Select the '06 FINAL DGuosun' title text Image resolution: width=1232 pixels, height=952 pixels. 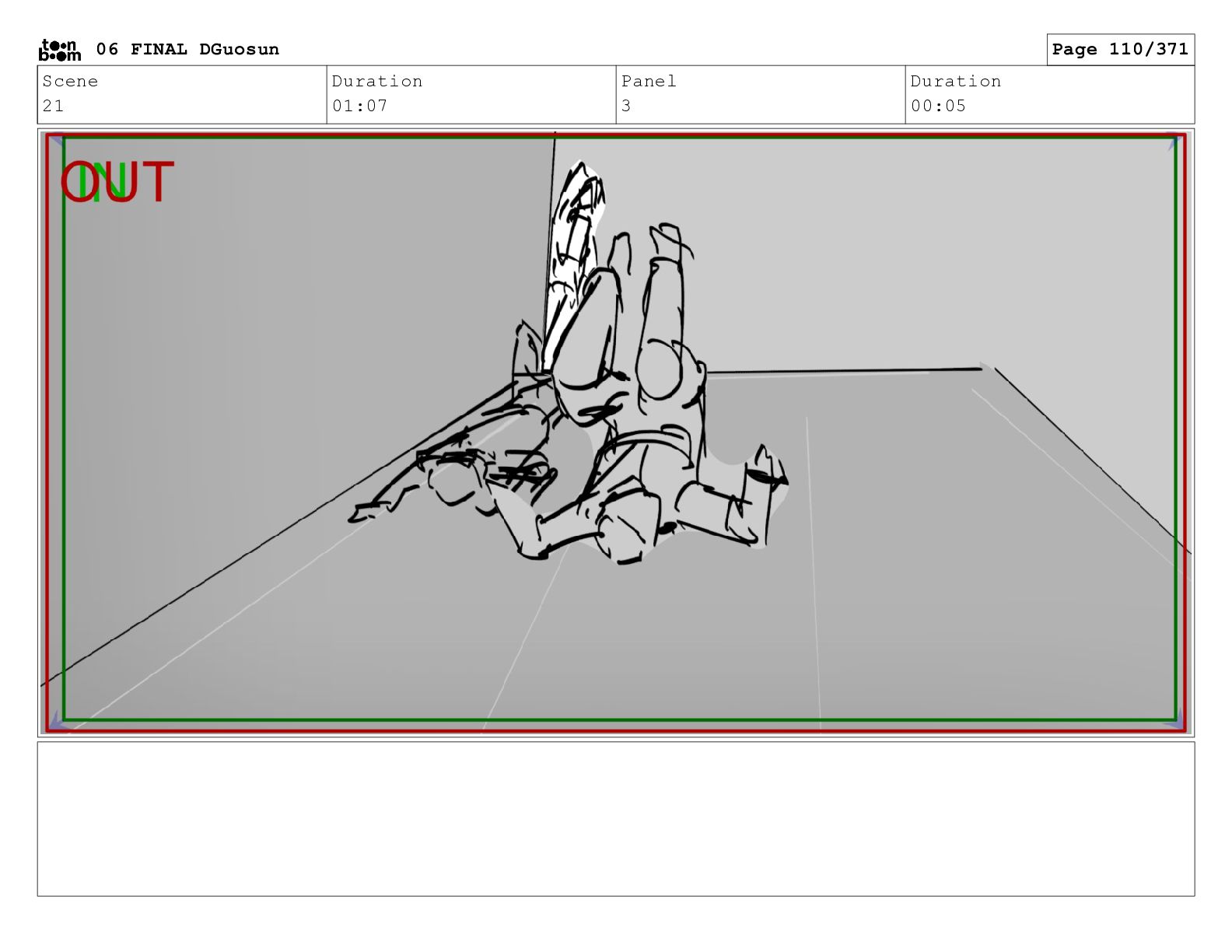click(187, 50)
